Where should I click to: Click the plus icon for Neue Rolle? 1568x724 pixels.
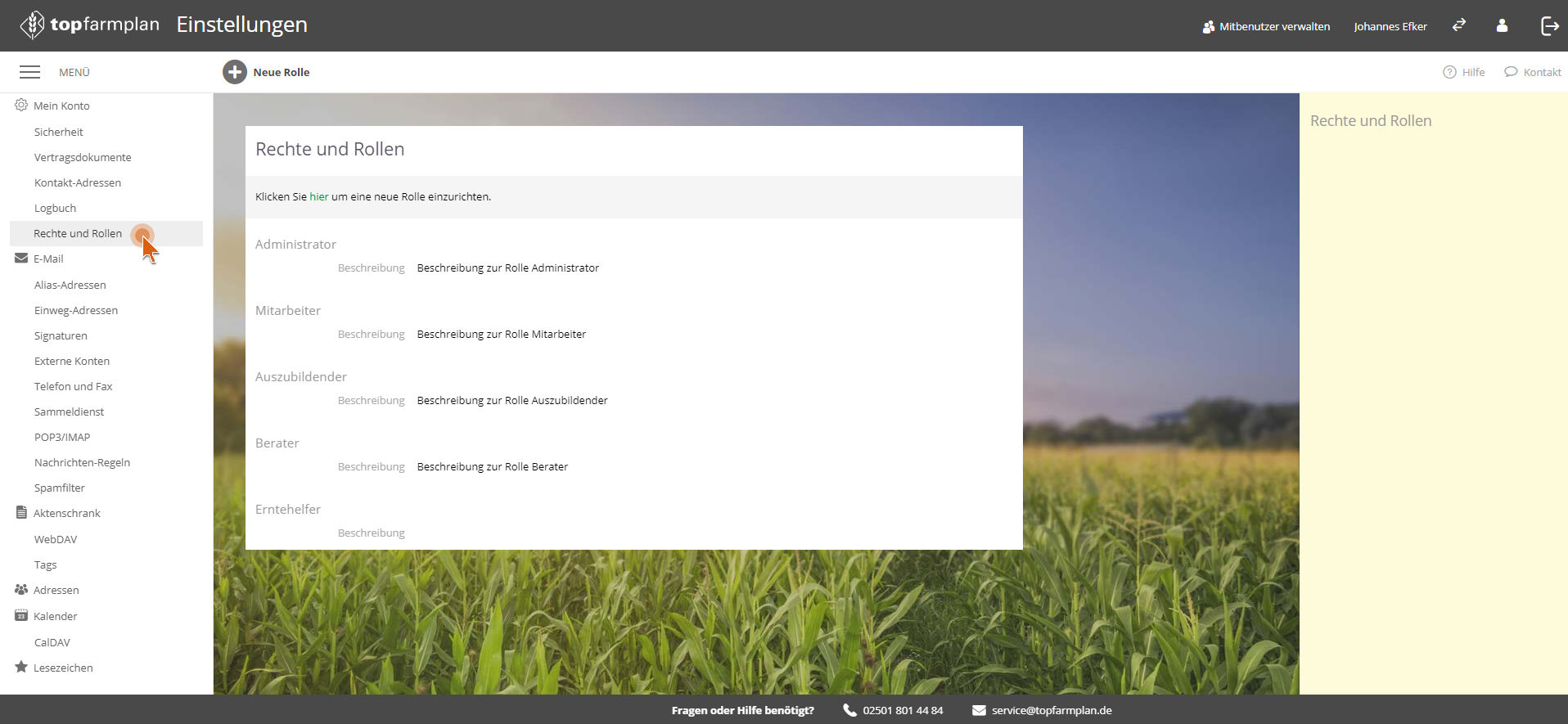coord(234,72)
